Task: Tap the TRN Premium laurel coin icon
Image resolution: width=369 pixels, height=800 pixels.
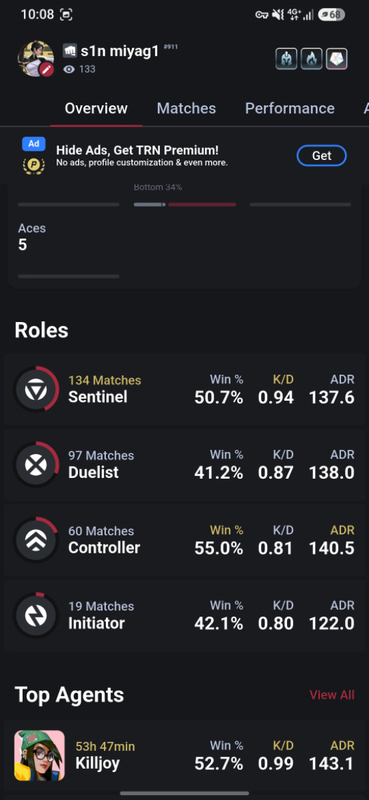Action: click(33, 166)
